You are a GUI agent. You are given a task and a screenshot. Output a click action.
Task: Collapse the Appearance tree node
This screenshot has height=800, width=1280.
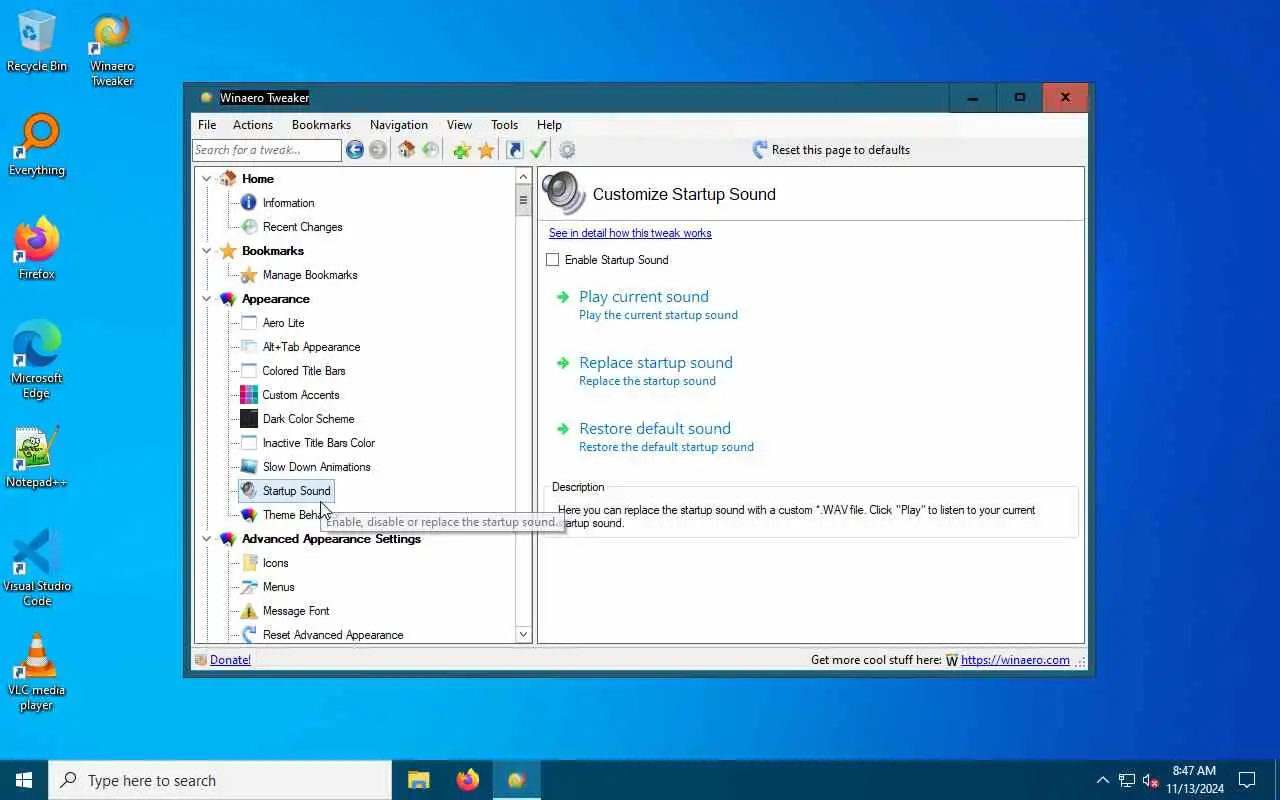207,299
